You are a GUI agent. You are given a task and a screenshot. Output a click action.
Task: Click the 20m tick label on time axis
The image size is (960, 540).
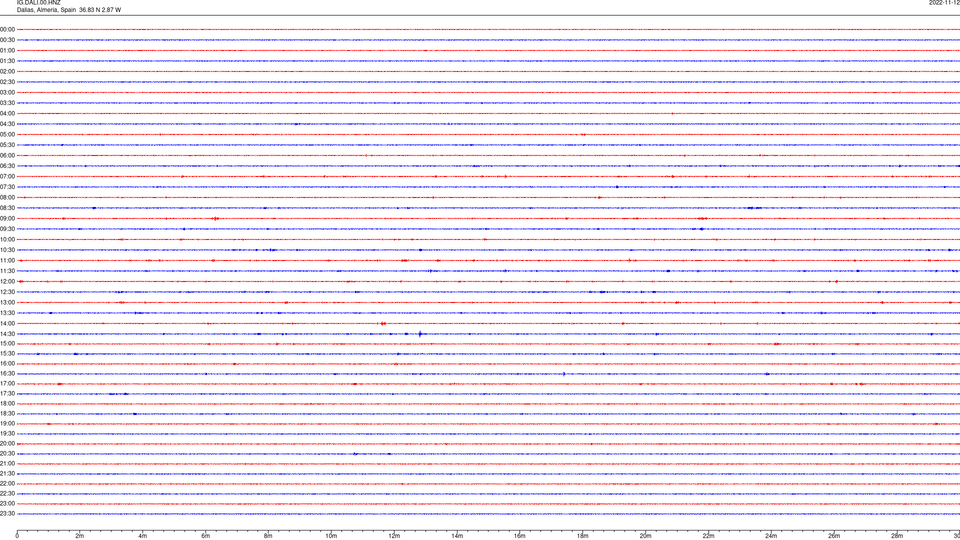tap(645, 536)
